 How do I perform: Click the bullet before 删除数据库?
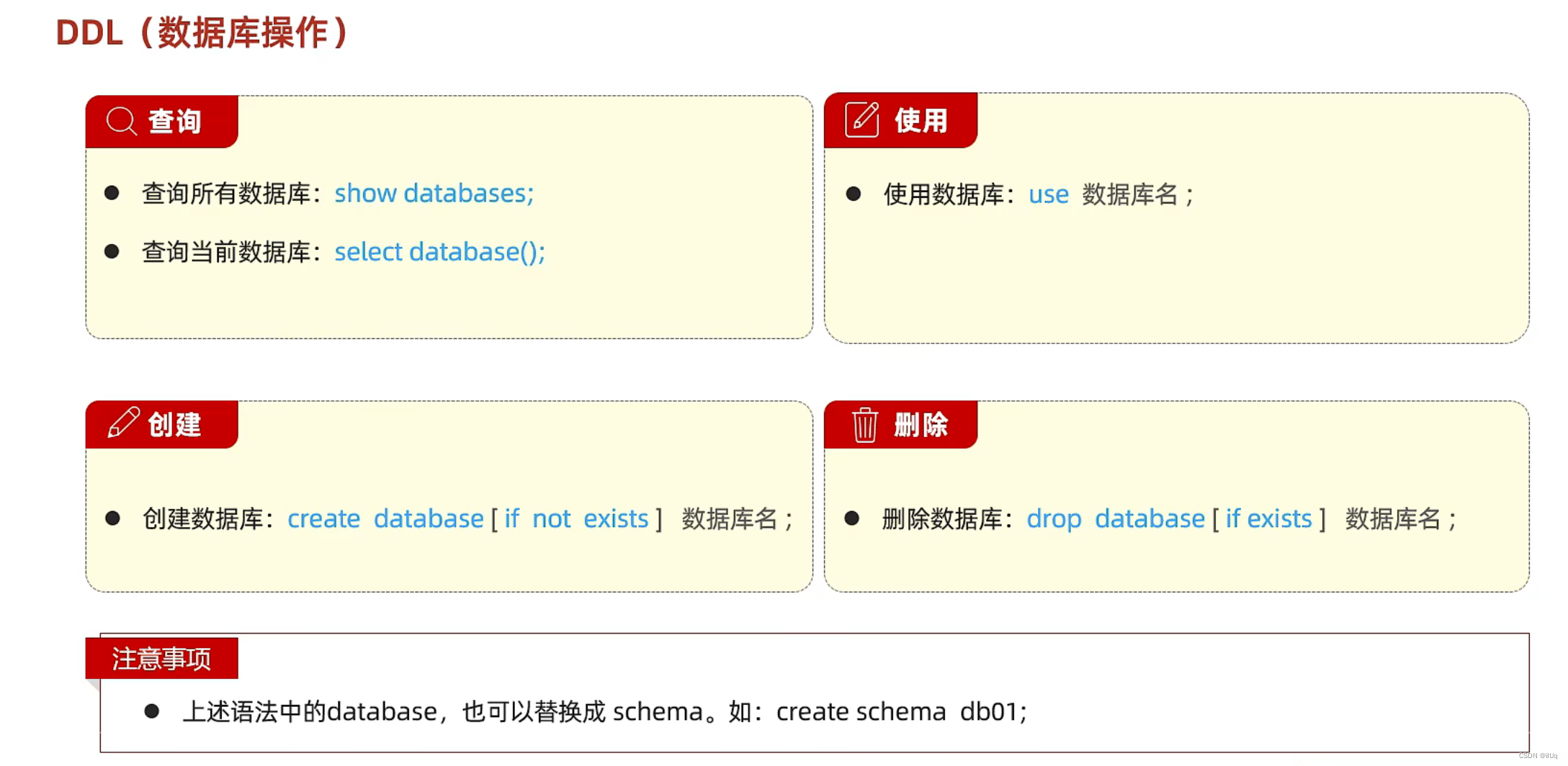(852, 518)
